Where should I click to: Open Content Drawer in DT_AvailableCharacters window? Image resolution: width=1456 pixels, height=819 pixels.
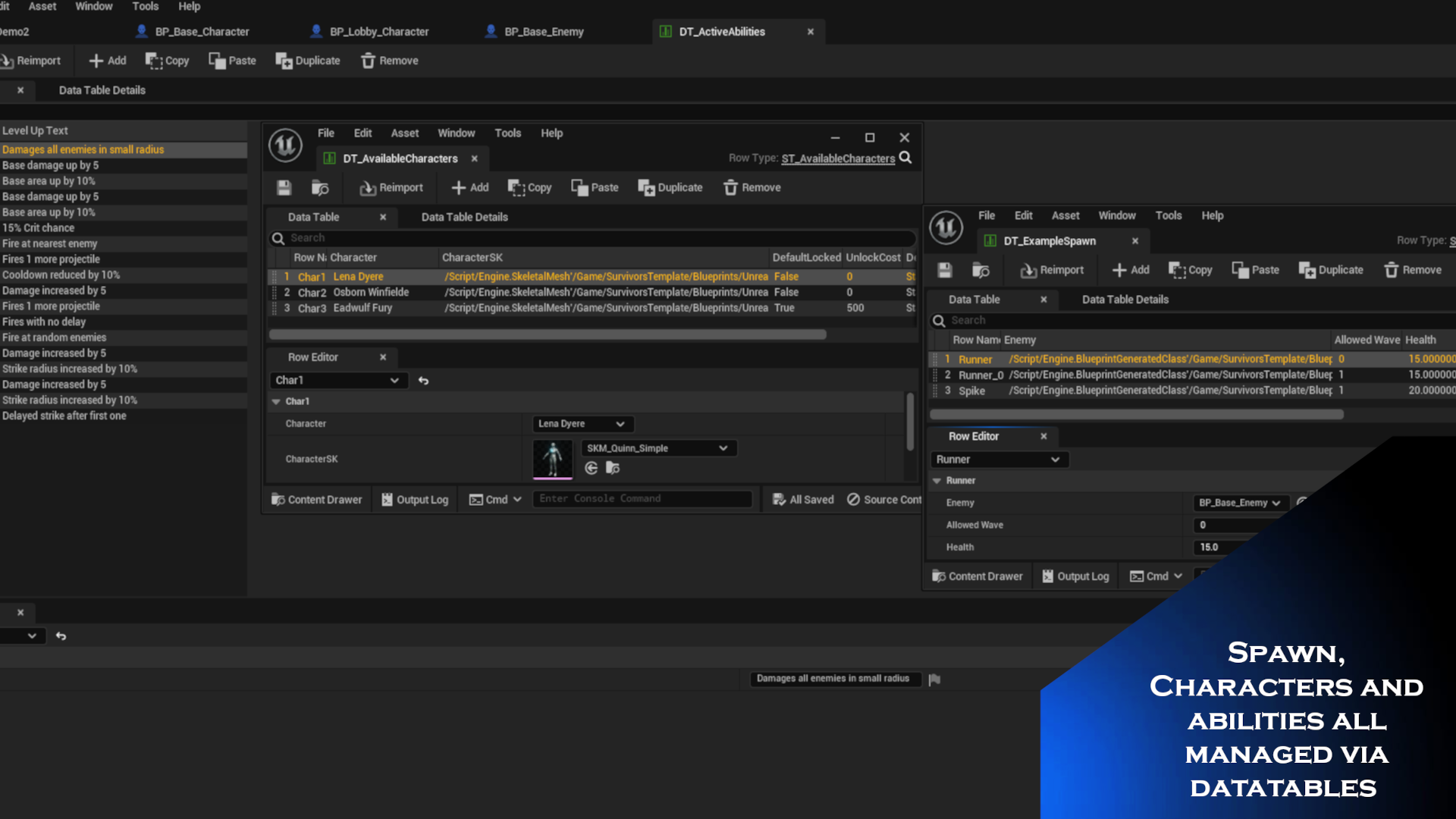(x=317, y=500)
